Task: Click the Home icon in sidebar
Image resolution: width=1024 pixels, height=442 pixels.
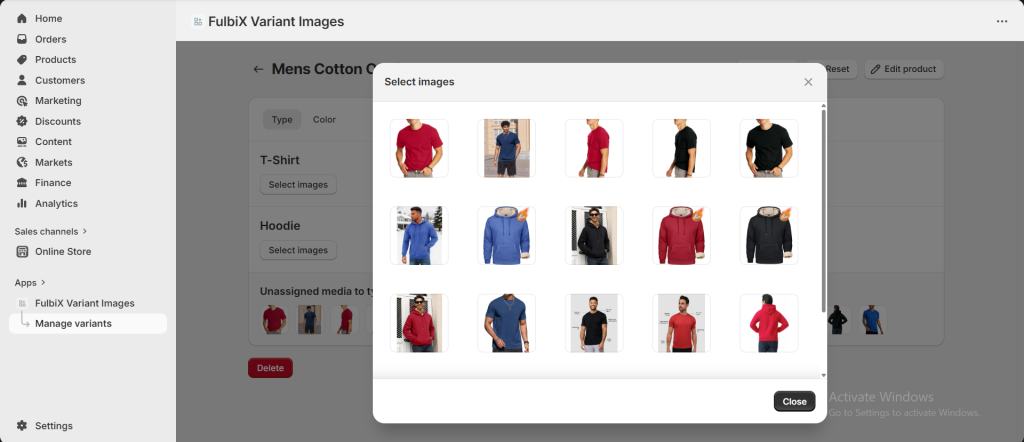Action: (x=22, y=19)
